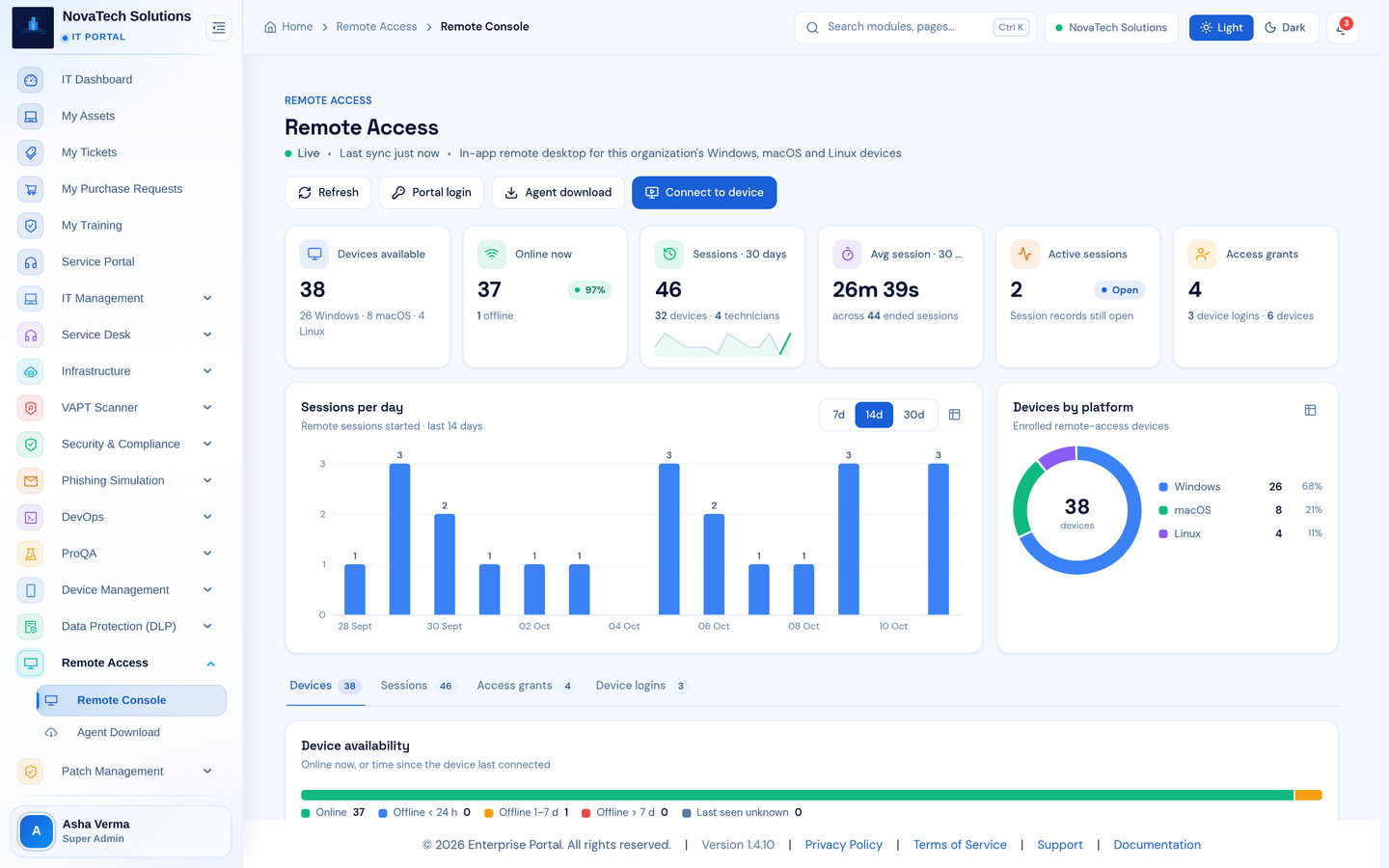Click the Home icon in the breadcrumb
1389x868 pixels.
coord(270,27)
